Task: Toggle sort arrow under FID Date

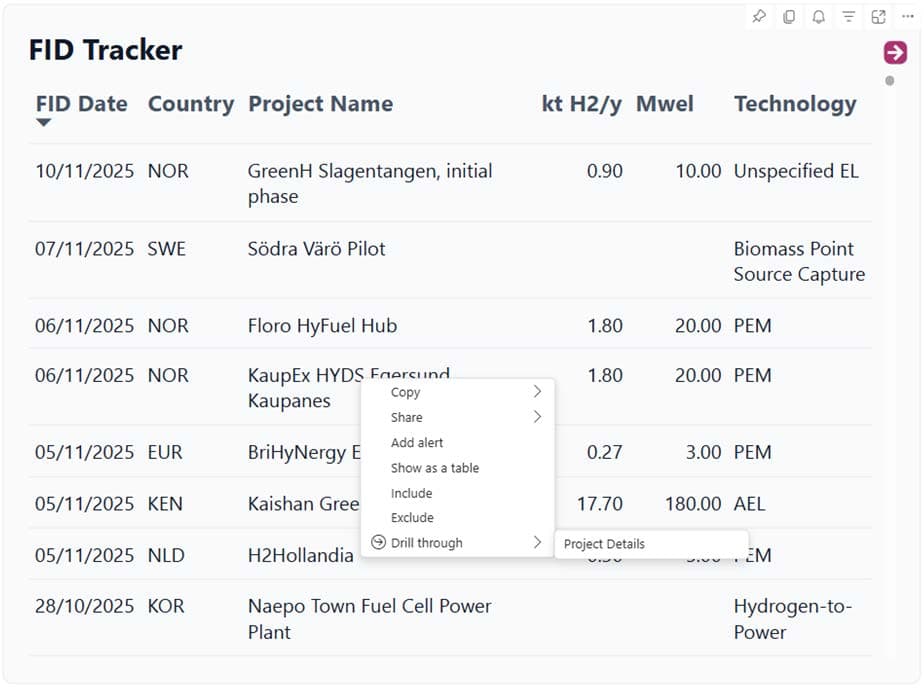Action: point(43,123)
